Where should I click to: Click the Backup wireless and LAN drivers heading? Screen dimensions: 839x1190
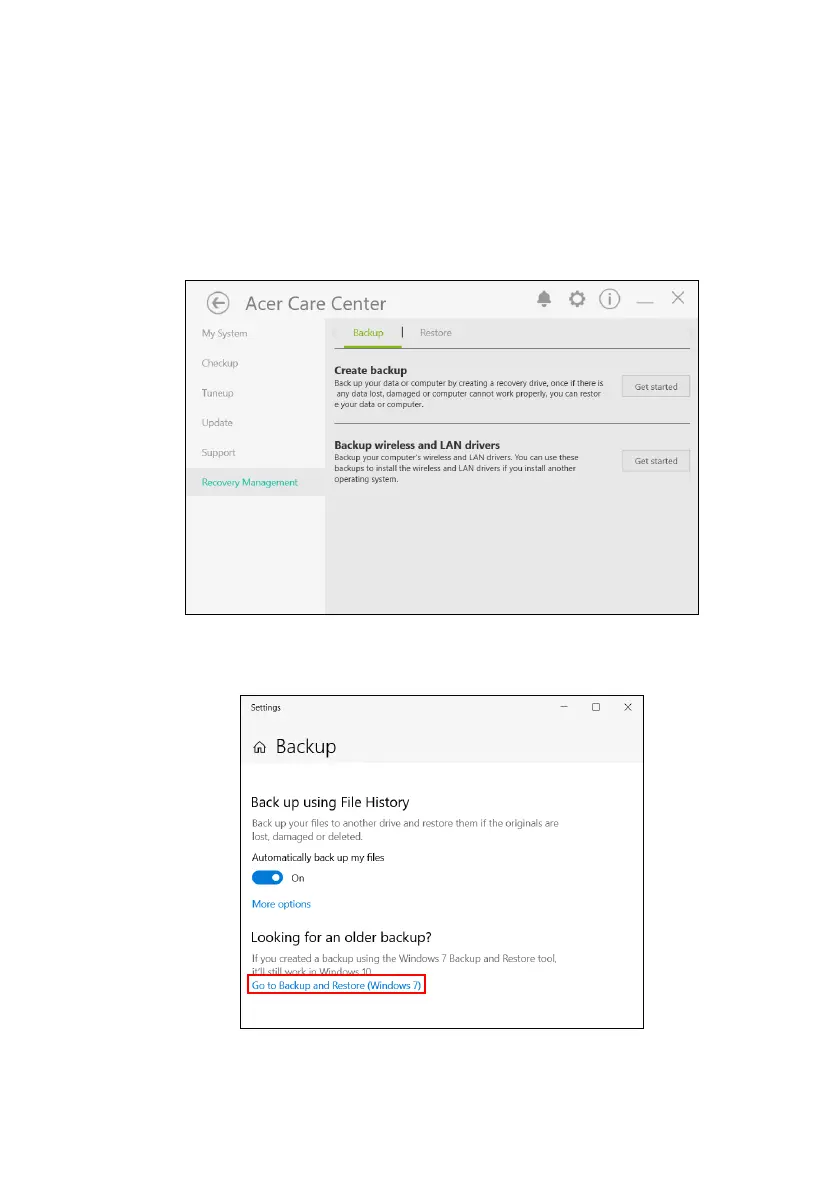(417, 445)
